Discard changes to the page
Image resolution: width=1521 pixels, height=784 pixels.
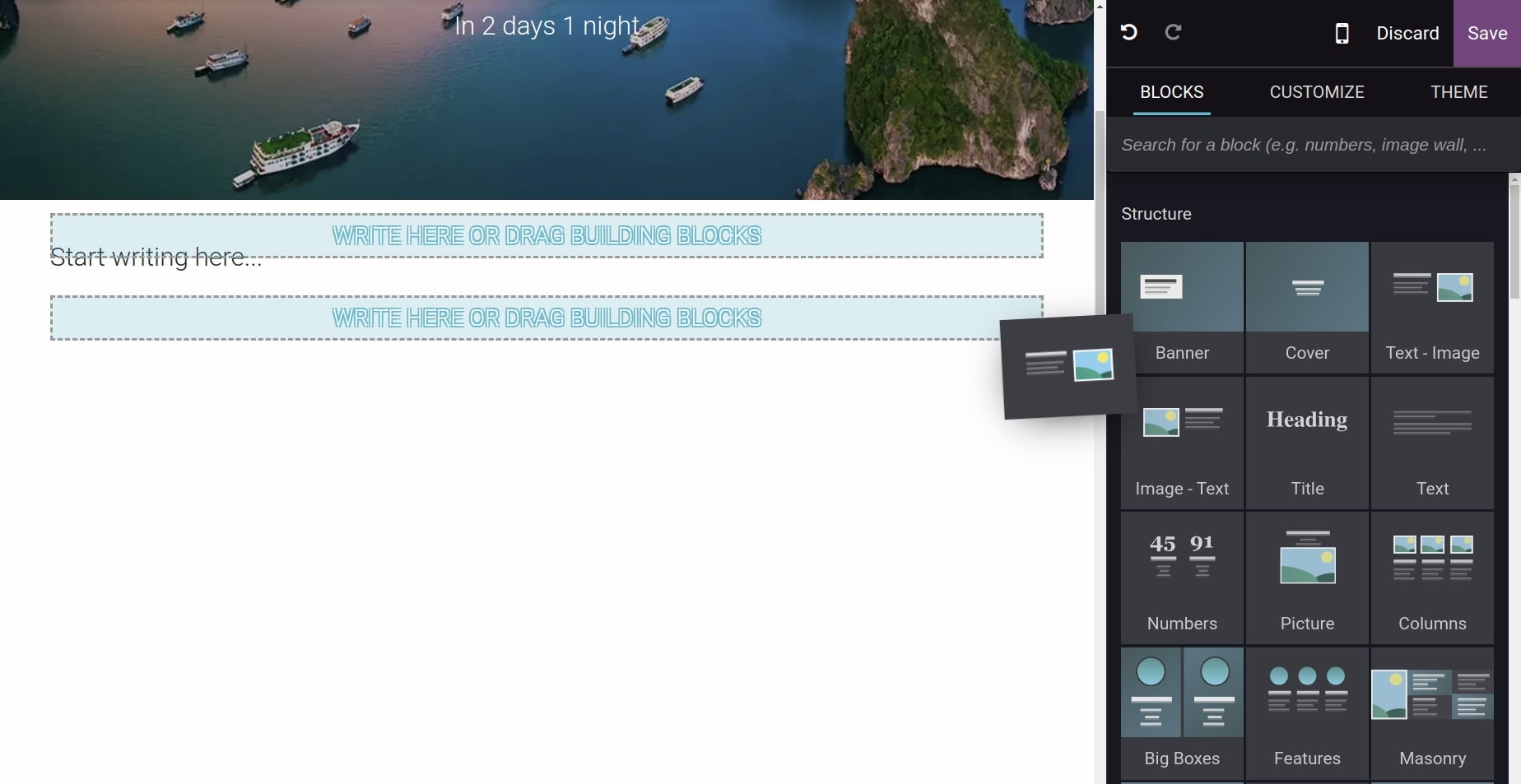[1407, 33]
